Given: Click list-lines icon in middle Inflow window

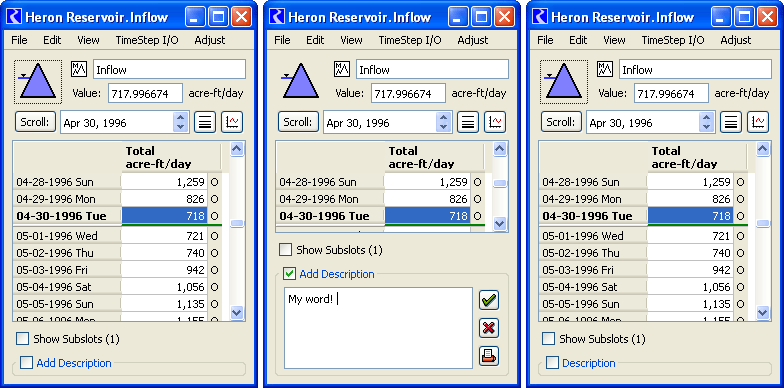Looking at the screenshot, I should (x=468, y=122).
